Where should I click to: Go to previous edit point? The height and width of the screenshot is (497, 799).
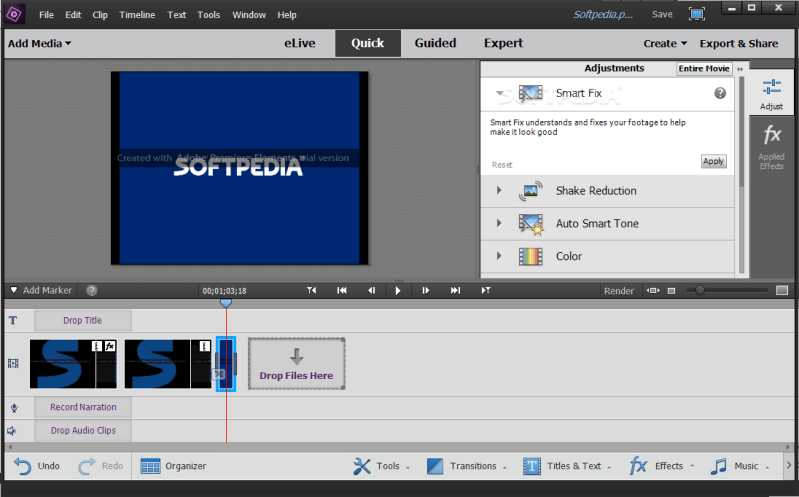[x=311, y=291]
